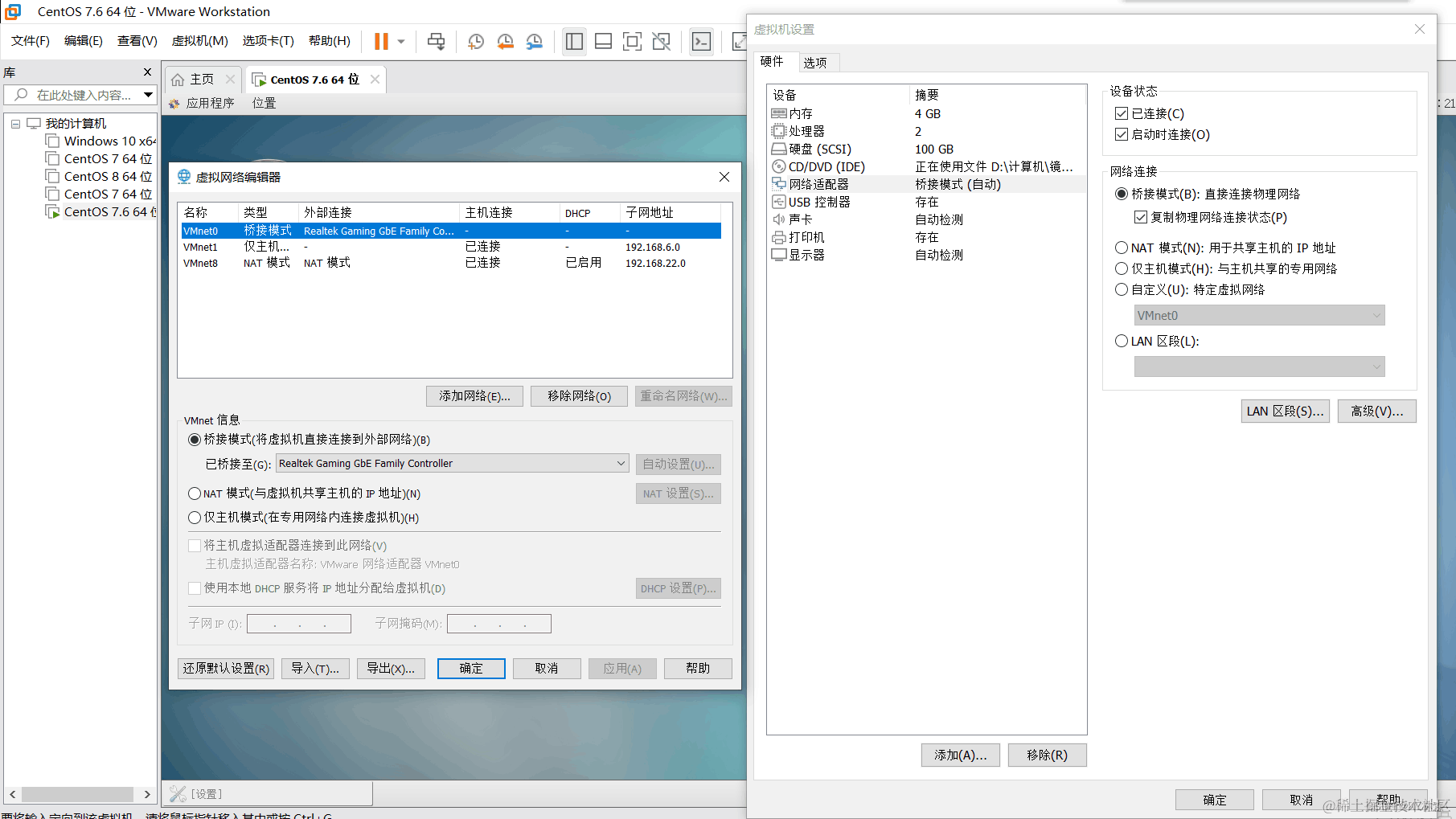Toggle 已连接(C) checkbox
1456x819 pixels.
pyautogui.click(x=1122, y=113)
